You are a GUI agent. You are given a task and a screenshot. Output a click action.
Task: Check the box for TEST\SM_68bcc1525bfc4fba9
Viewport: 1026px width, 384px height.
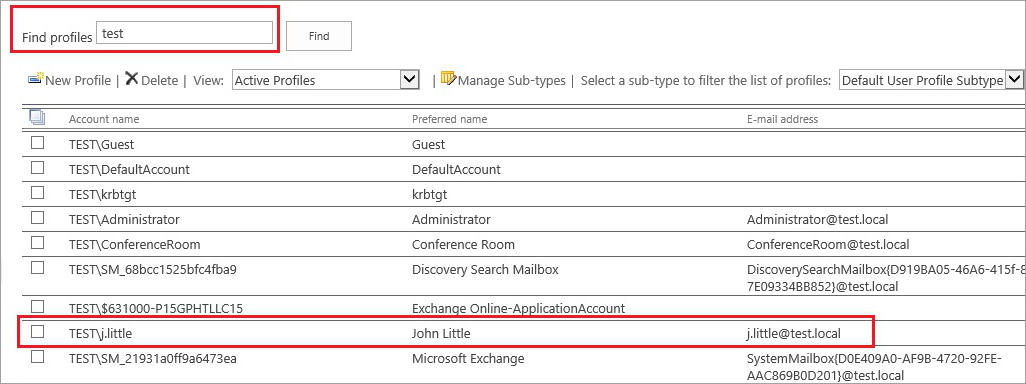click(38, 267)
